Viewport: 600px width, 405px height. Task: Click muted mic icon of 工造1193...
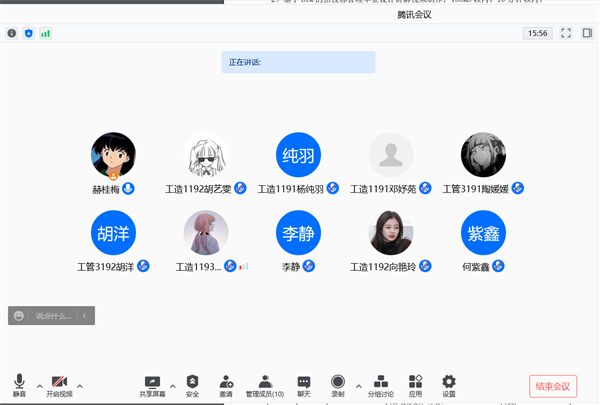tap(230, 266)
